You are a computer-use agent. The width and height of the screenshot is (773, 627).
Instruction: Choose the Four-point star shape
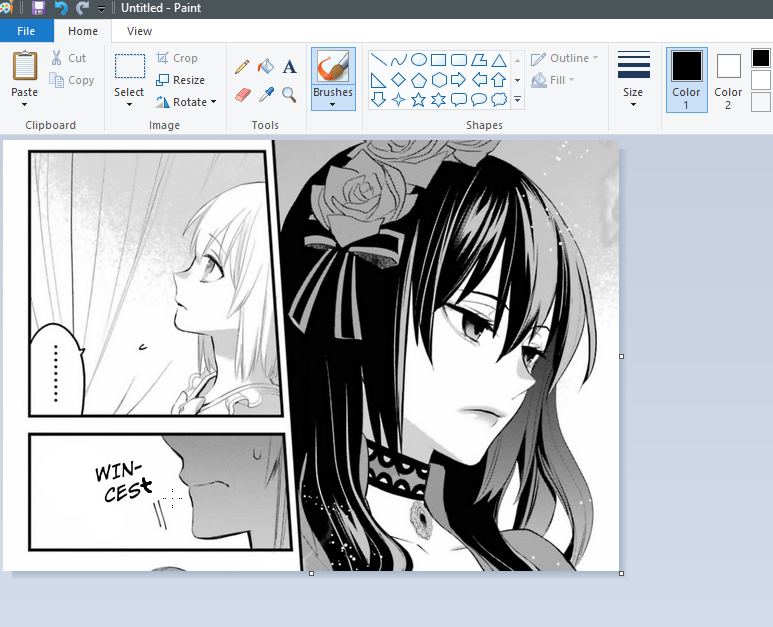click(x=398, y=99)
